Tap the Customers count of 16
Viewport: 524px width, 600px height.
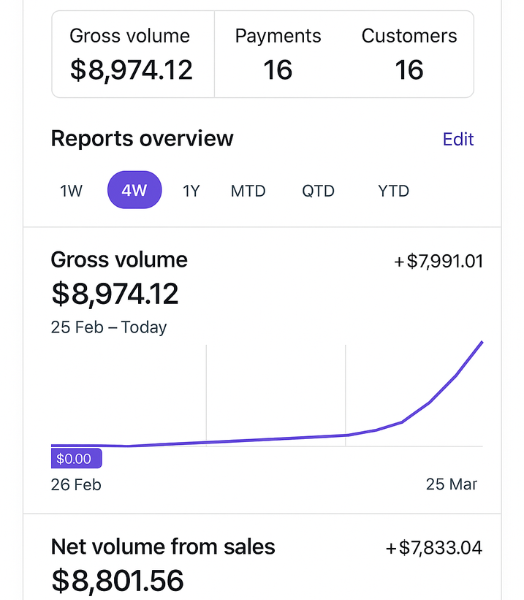409,70
